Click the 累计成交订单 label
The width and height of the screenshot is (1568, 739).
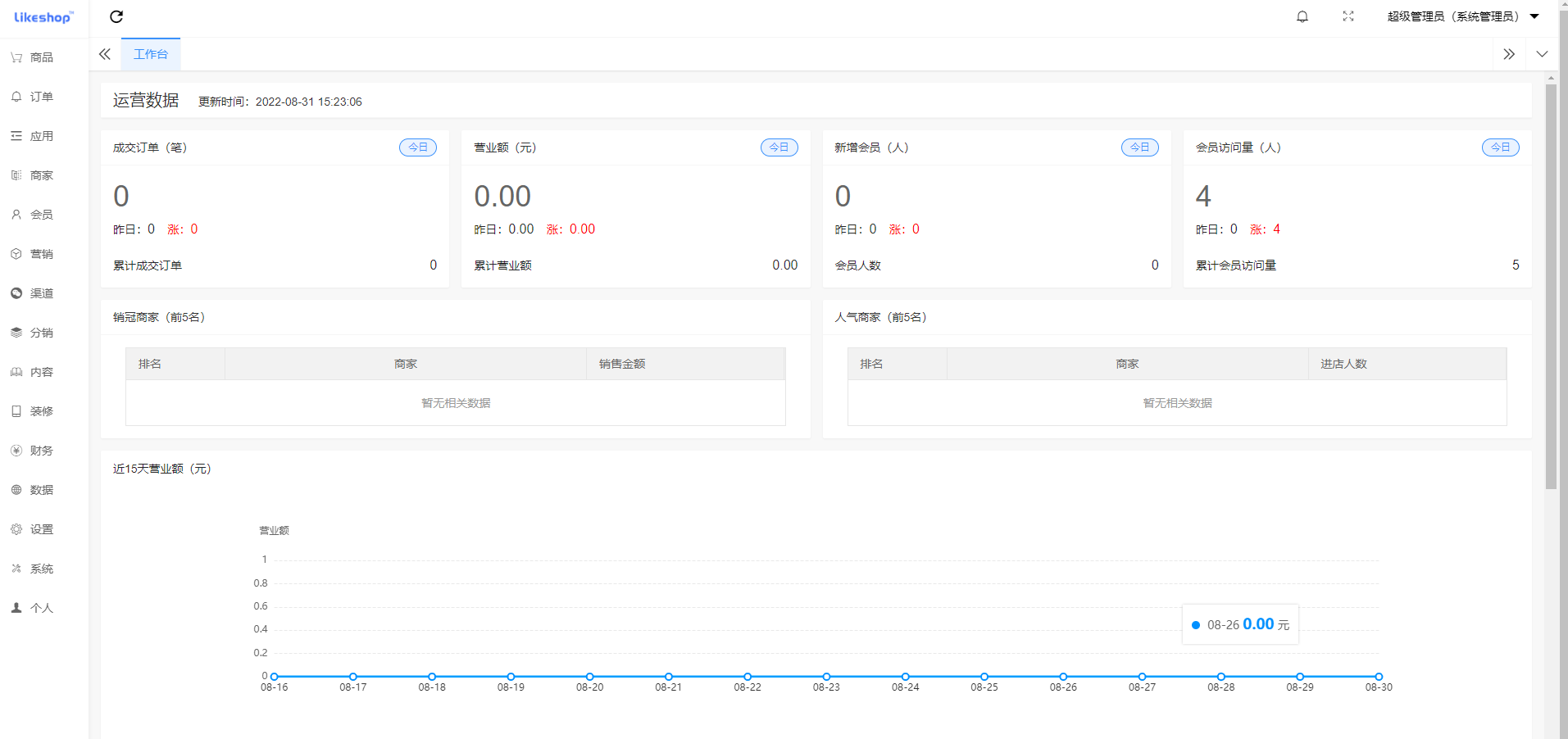pos(148,265)
